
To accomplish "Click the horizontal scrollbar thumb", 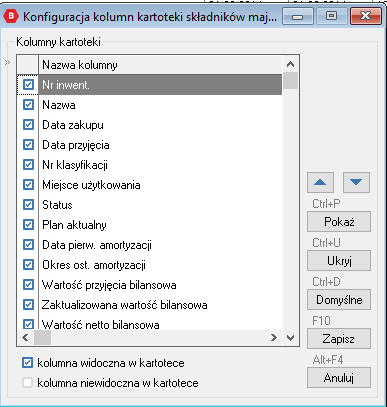I will (42, 338).
